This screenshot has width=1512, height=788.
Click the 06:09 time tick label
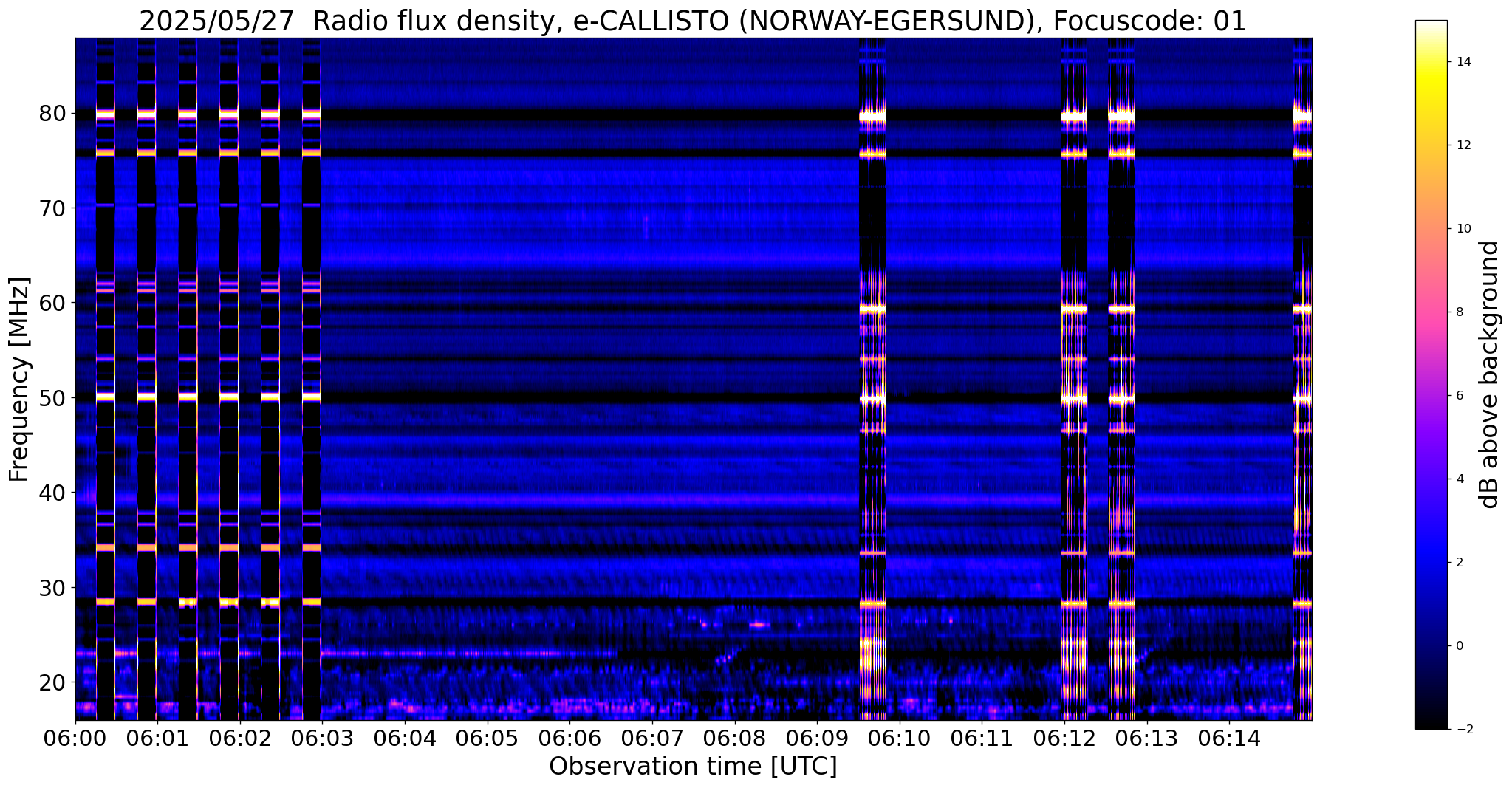coord(817,739)
